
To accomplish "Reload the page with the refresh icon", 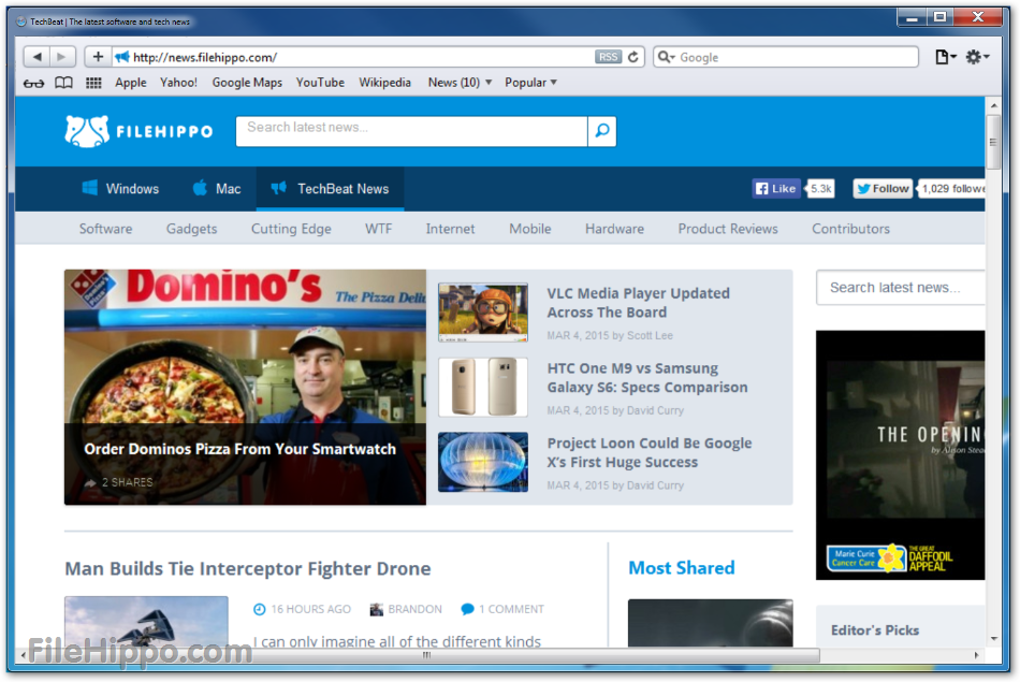I will click(x=633, y=57).
